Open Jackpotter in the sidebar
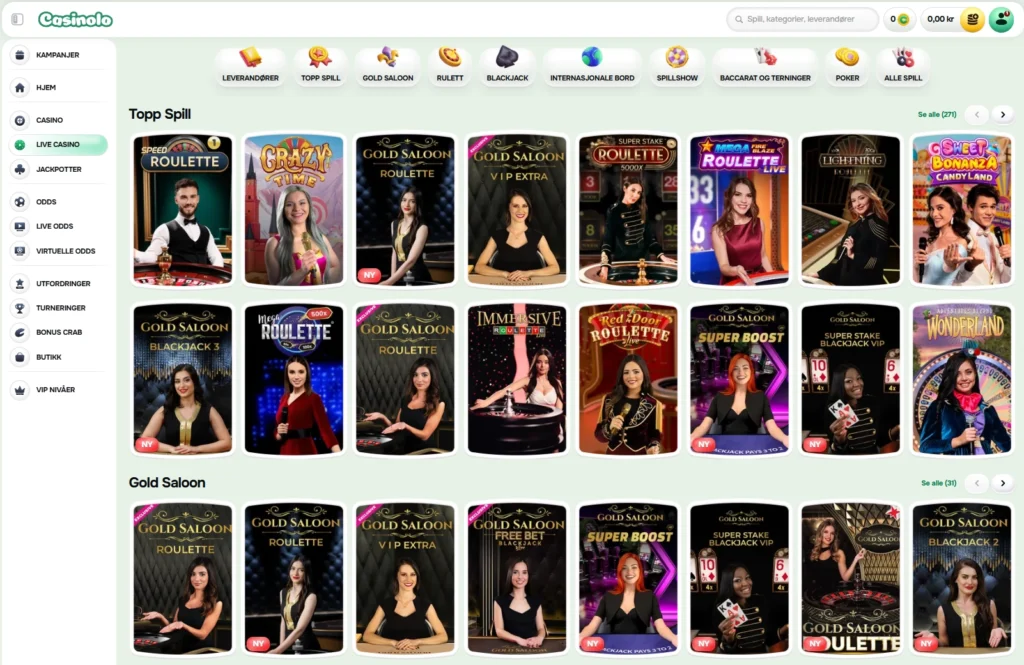The image size is (1024, 665). (58, 169)
